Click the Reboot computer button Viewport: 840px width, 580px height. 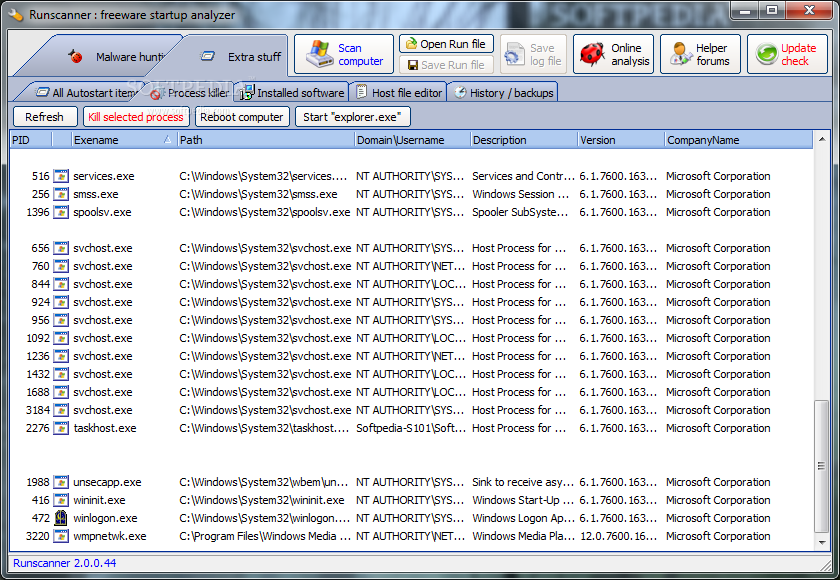pyautogui.click(x=242, y=117)
